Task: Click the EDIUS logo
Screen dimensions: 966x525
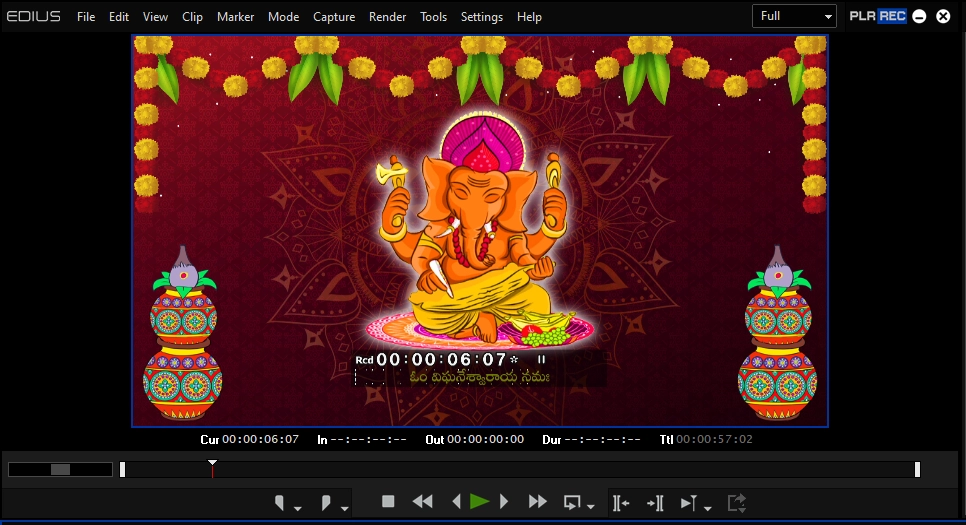Action: (x=33, y=16)
